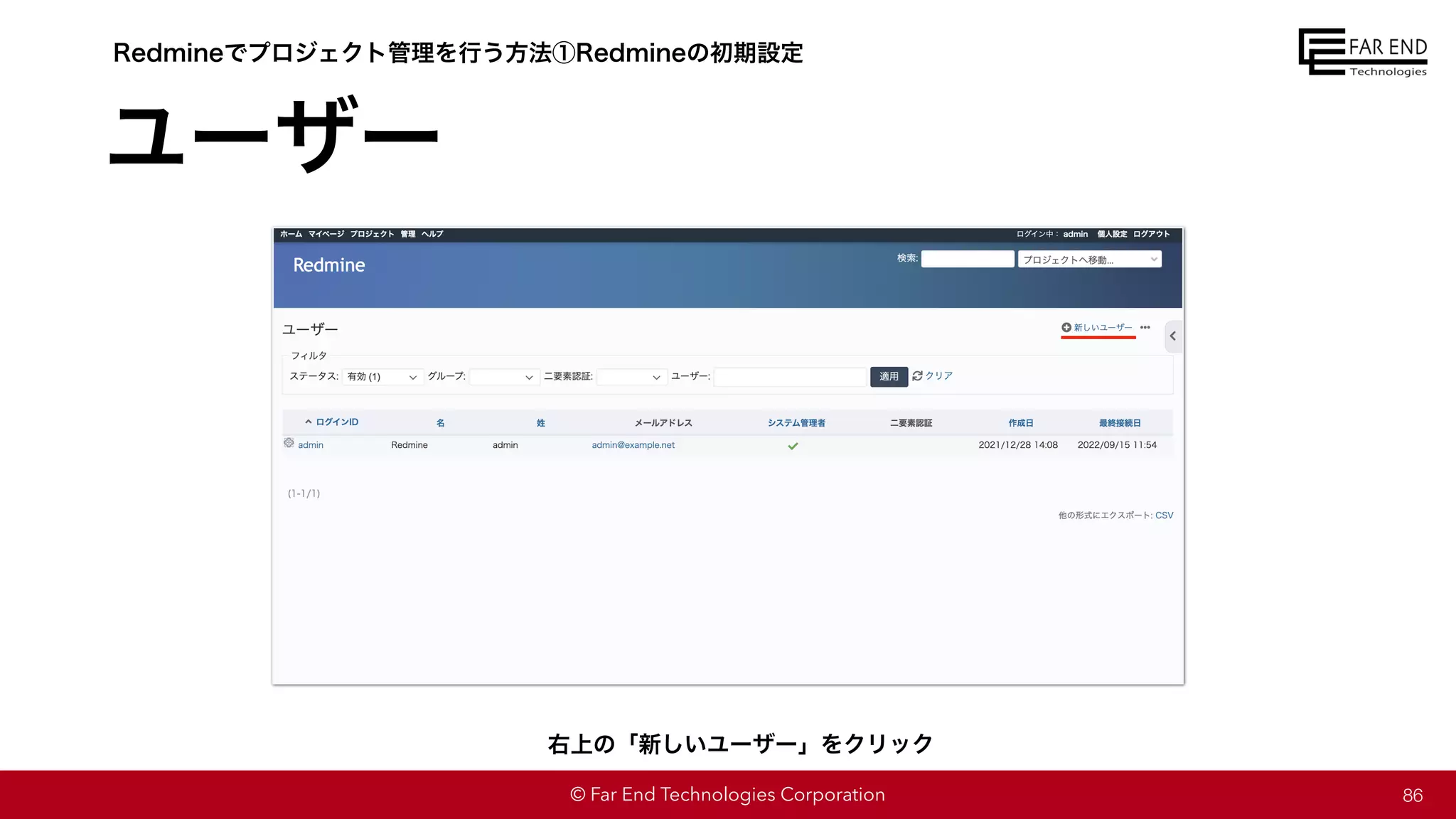1456x819 pixels.
Task: Open the three-dots actions menu
Action: (1145, 327)
